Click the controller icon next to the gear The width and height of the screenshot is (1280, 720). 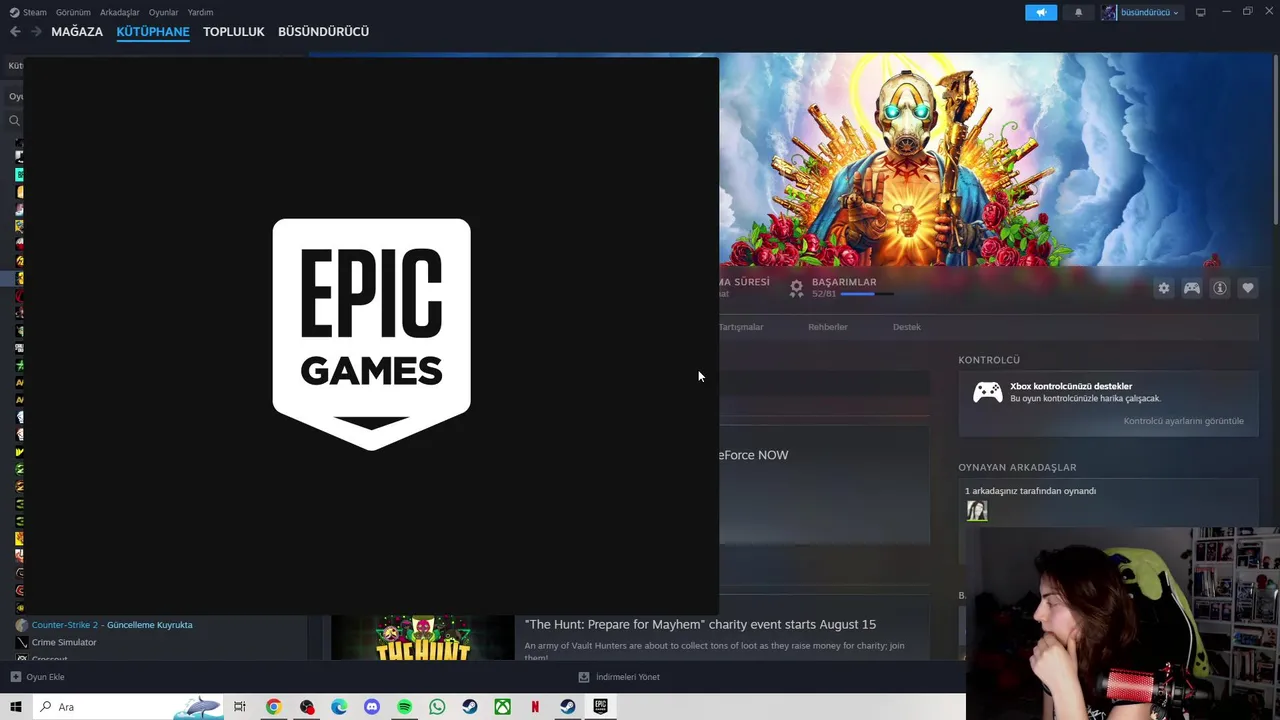point(1192,288)
